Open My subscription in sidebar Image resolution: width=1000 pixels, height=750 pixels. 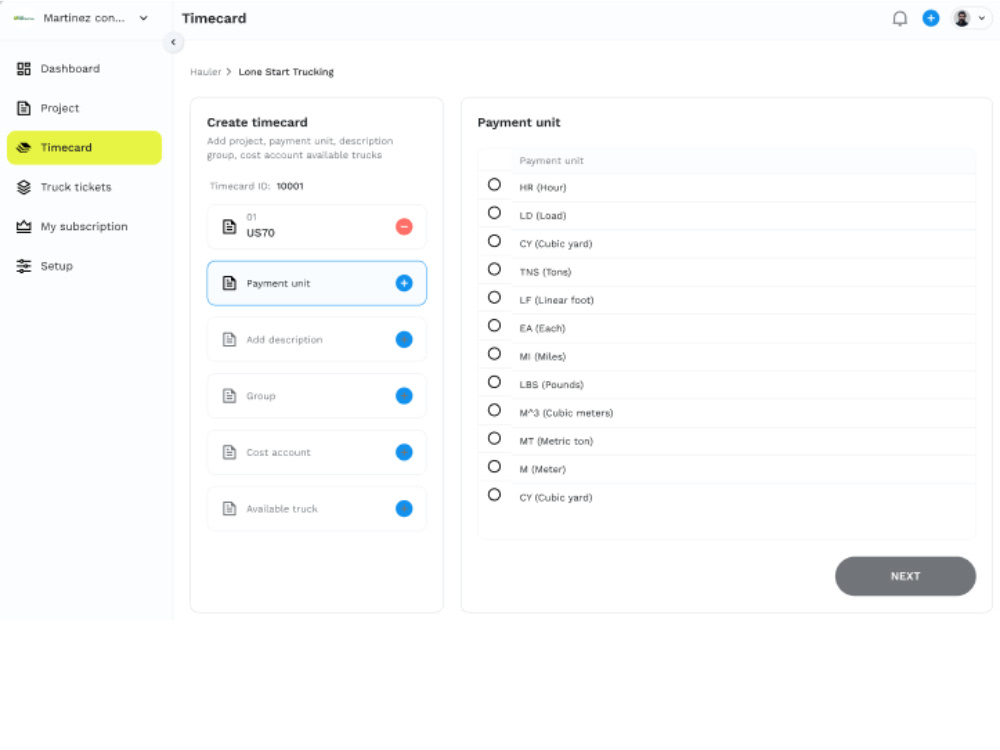pyautogui.click(x=84, y=227)
